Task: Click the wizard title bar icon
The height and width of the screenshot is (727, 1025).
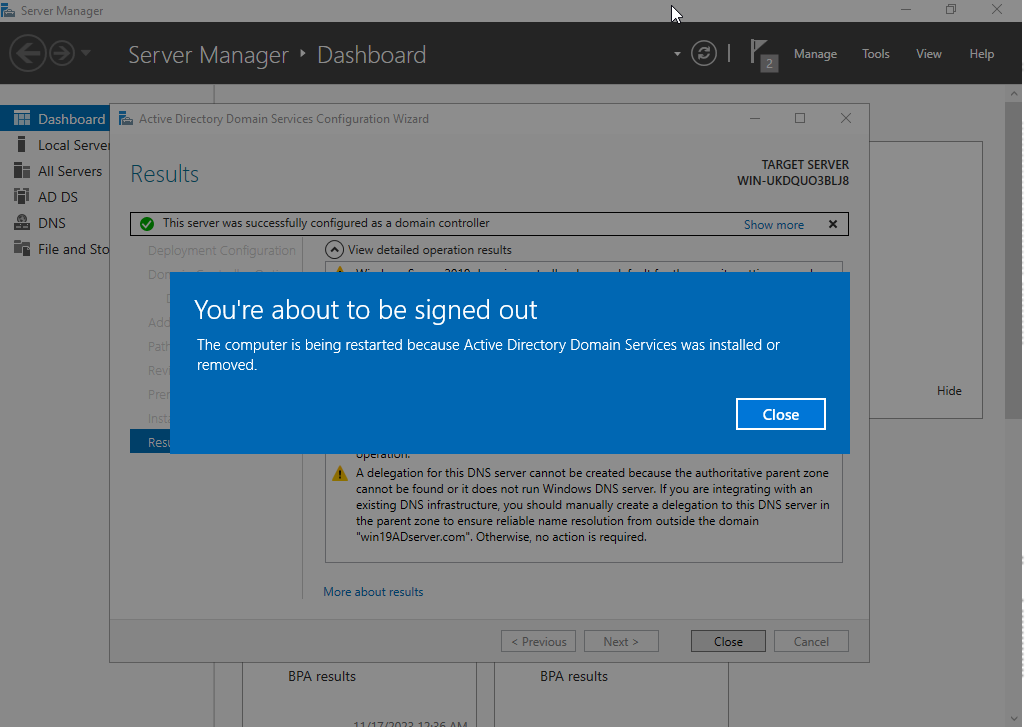Action: tap(126, 118)
